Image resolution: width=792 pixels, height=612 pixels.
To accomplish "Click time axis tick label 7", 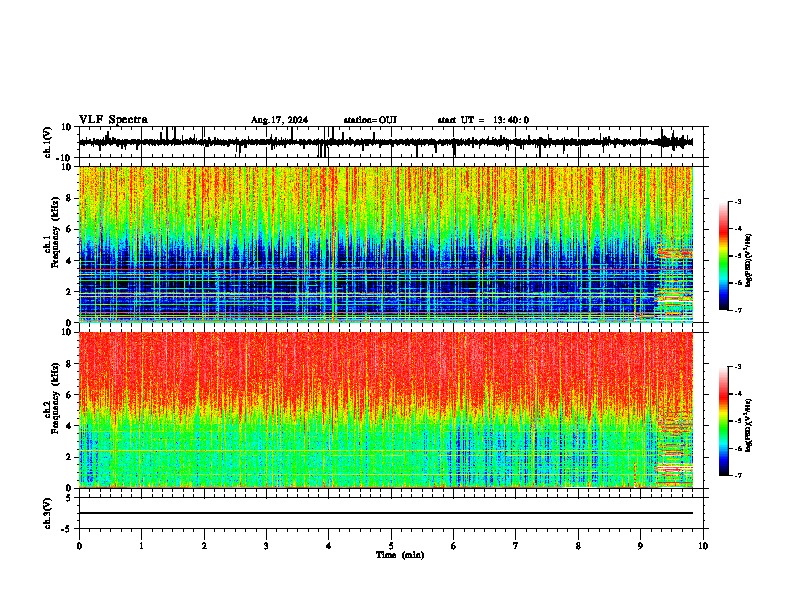I will pos(516,546).
